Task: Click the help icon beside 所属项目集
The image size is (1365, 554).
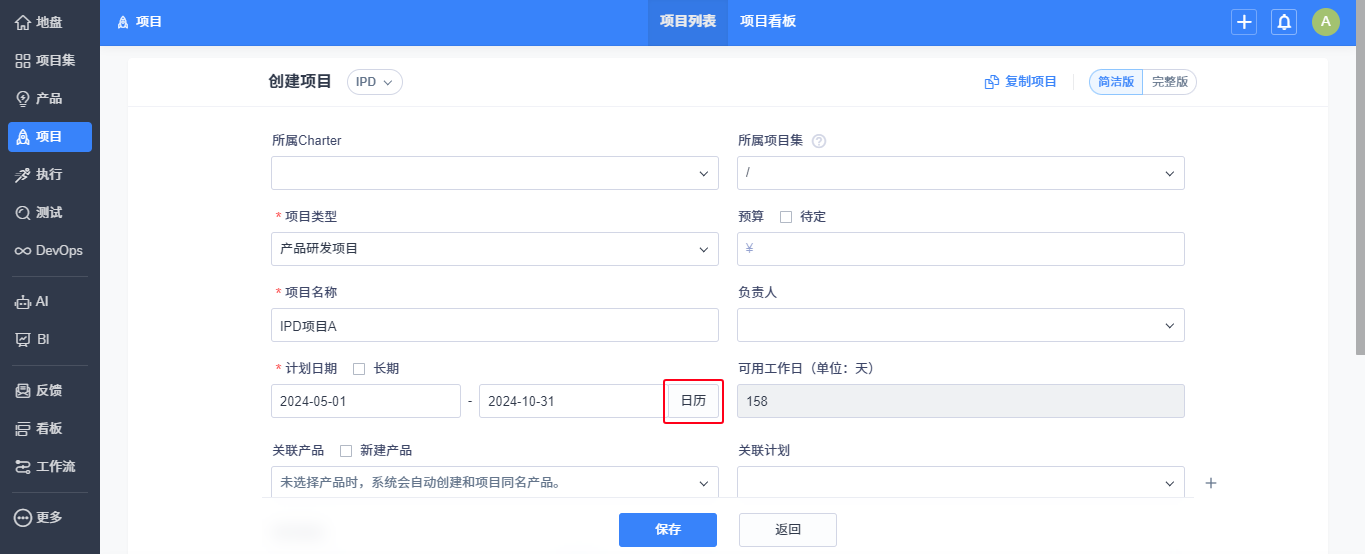Action: pos(819,141)
